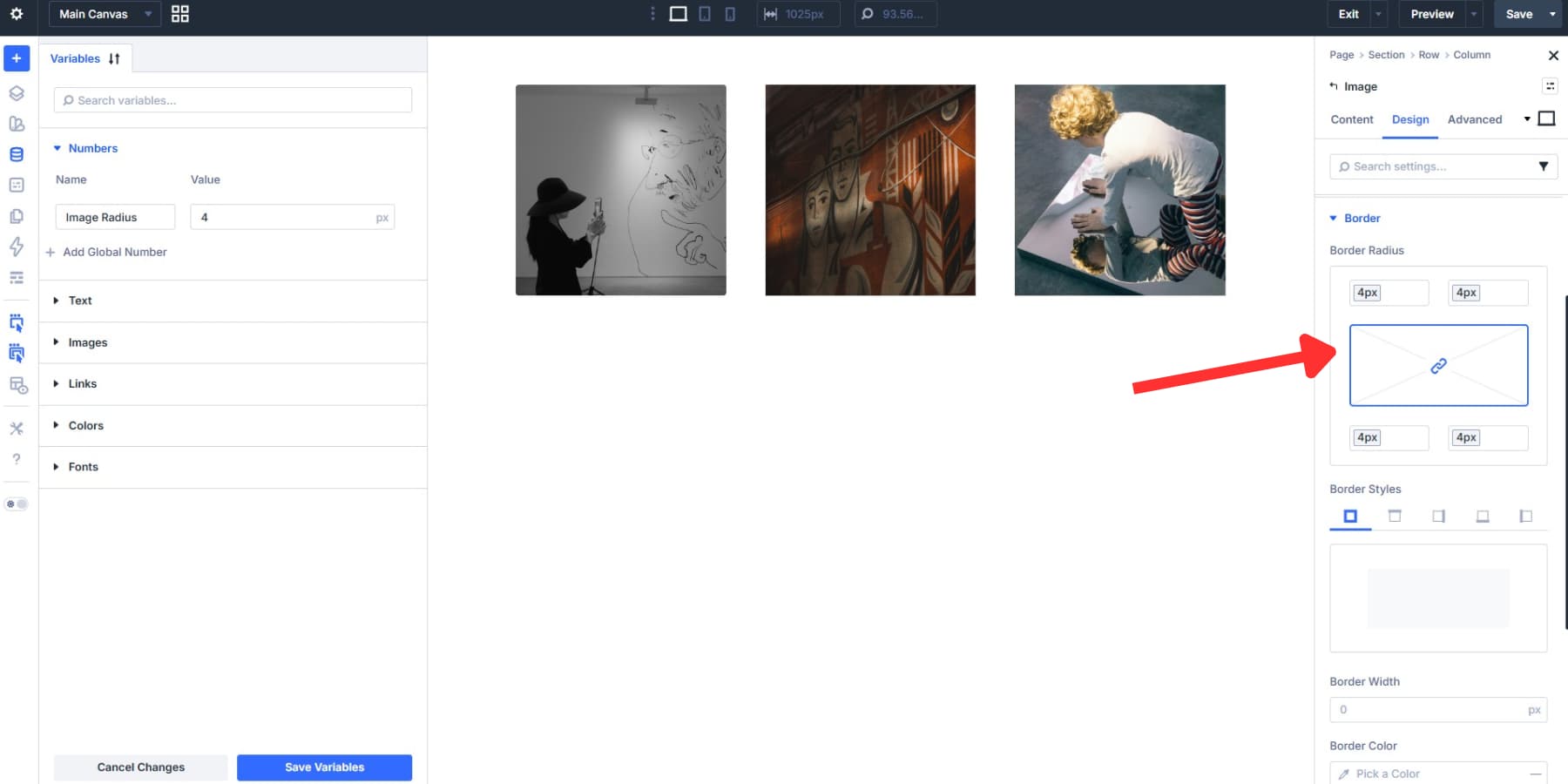Open the wrench tools icon in sidebar
Viewport: 1568px width, 784px height.
16,428
